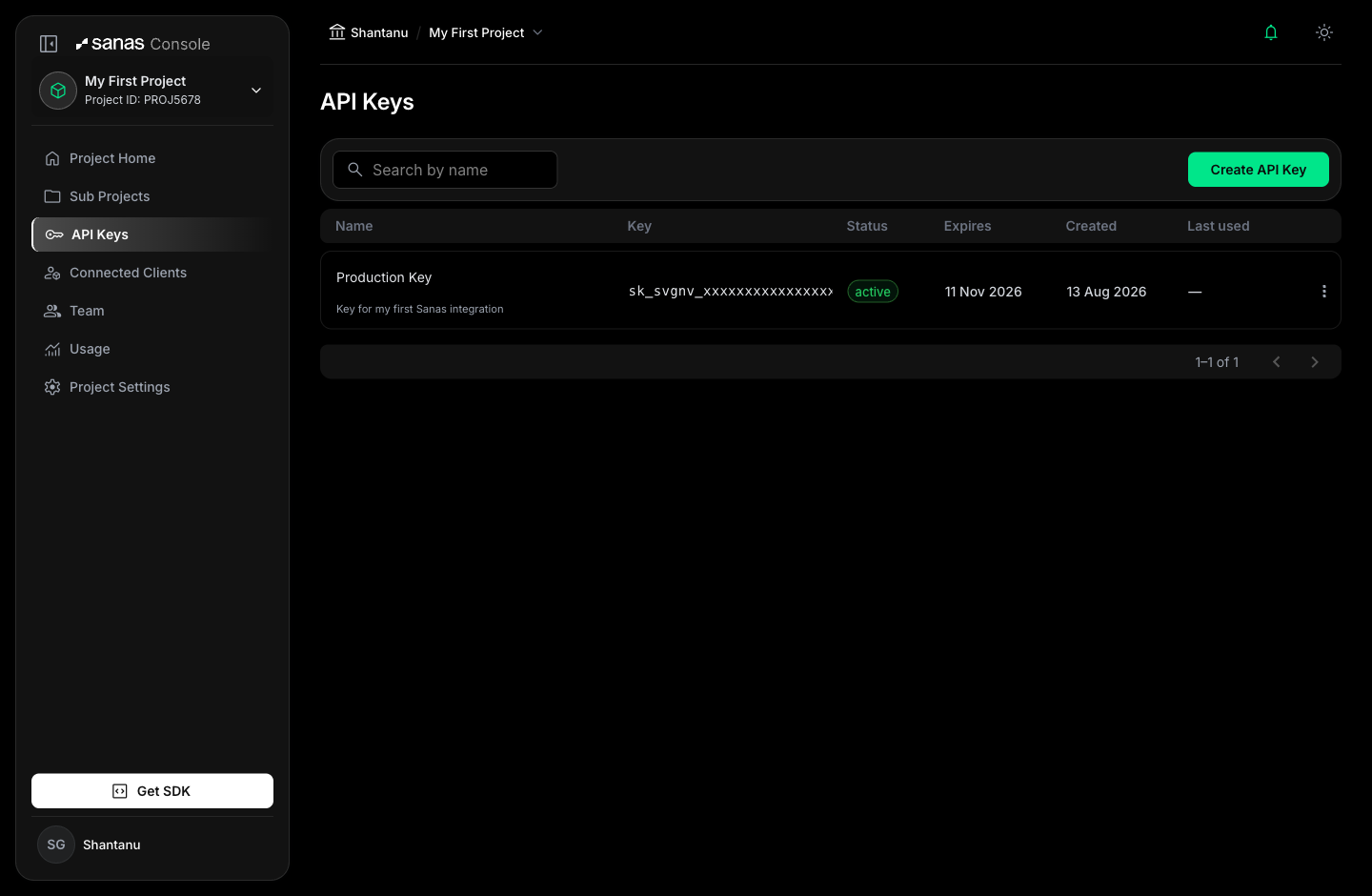
Task: Click the Status column header
Action: (x=867, y=226)
